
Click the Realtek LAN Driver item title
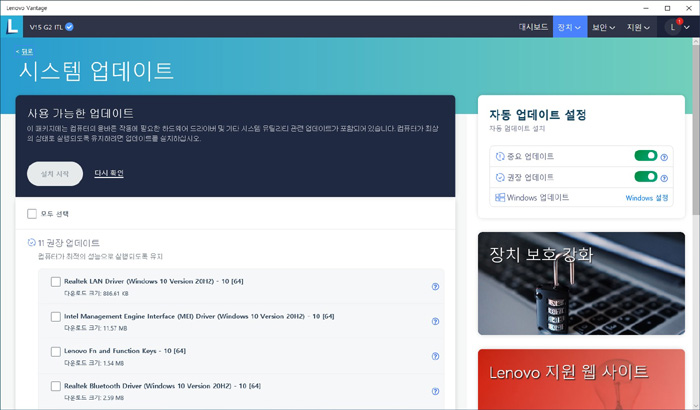pyautogui.click(x=154, y=281)
